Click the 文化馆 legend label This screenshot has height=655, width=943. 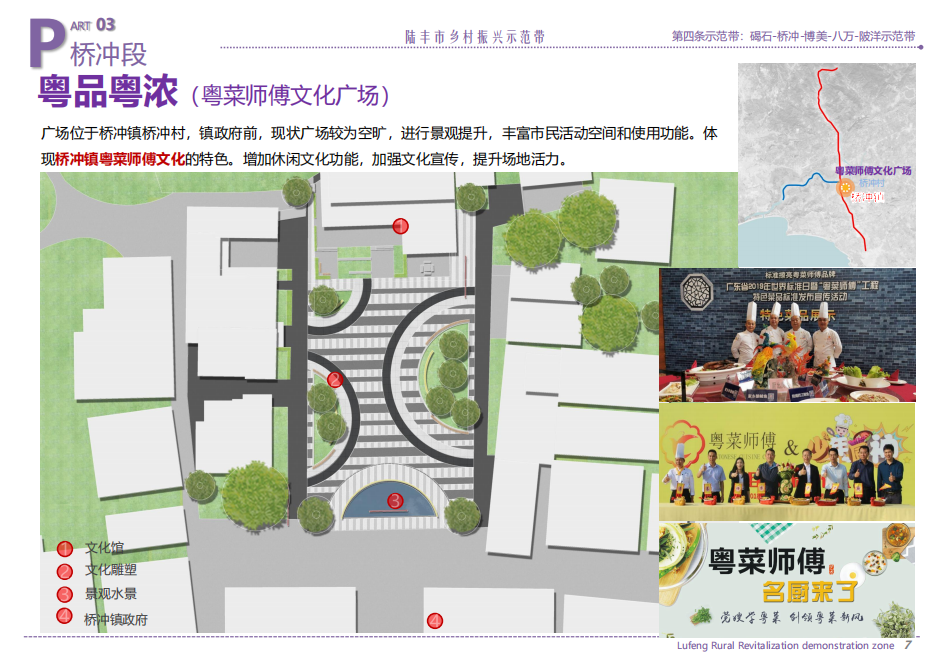point(104,548)
